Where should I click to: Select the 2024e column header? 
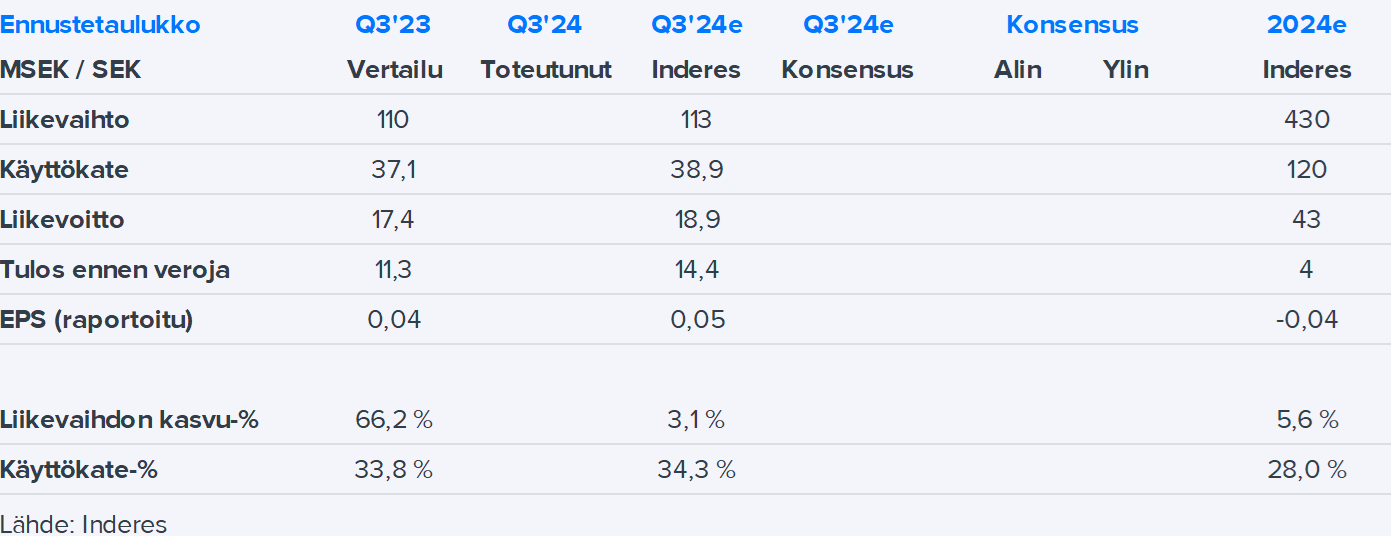point(1306,25)
